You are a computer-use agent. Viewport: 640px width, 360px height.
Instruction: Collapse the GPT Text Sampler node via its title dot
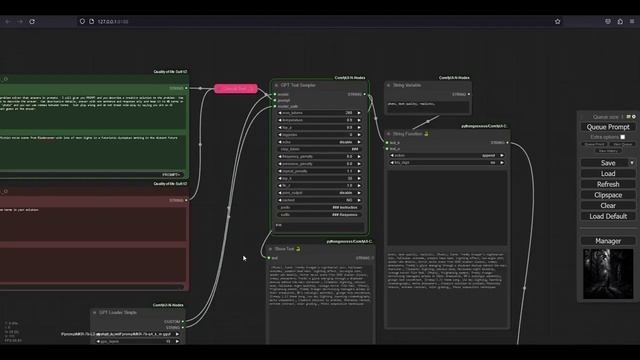[x=276, y=85]
